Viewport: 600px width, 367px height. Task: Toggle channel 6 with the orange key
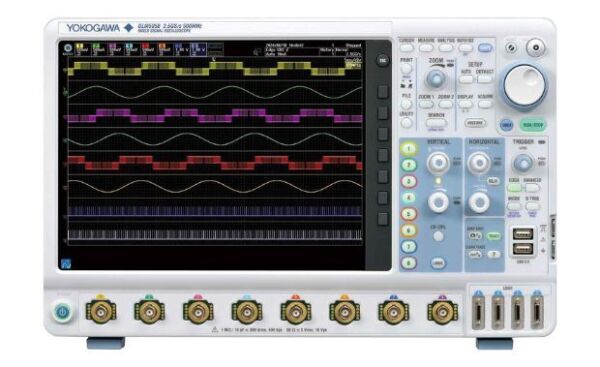[x=409, y=230]
